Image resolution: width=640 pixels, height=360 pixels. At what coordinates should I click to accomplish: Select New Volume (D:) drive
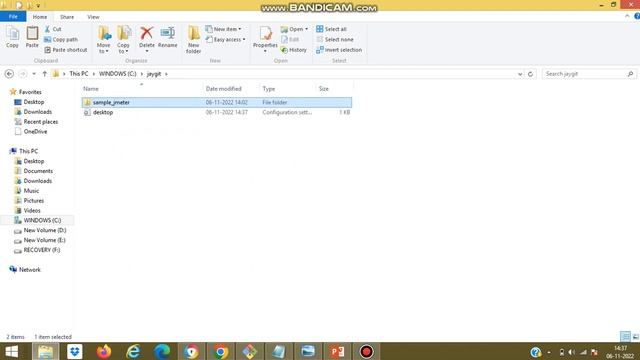point(40,230)
